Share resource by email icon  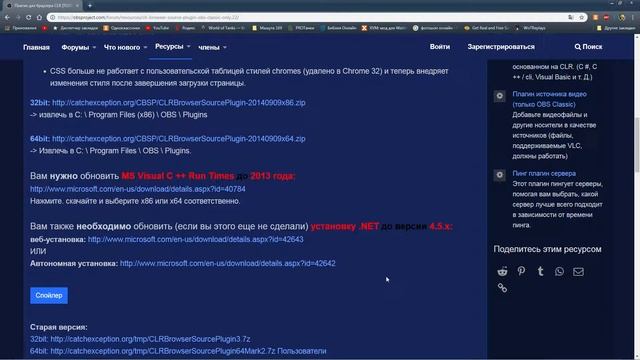578,271
